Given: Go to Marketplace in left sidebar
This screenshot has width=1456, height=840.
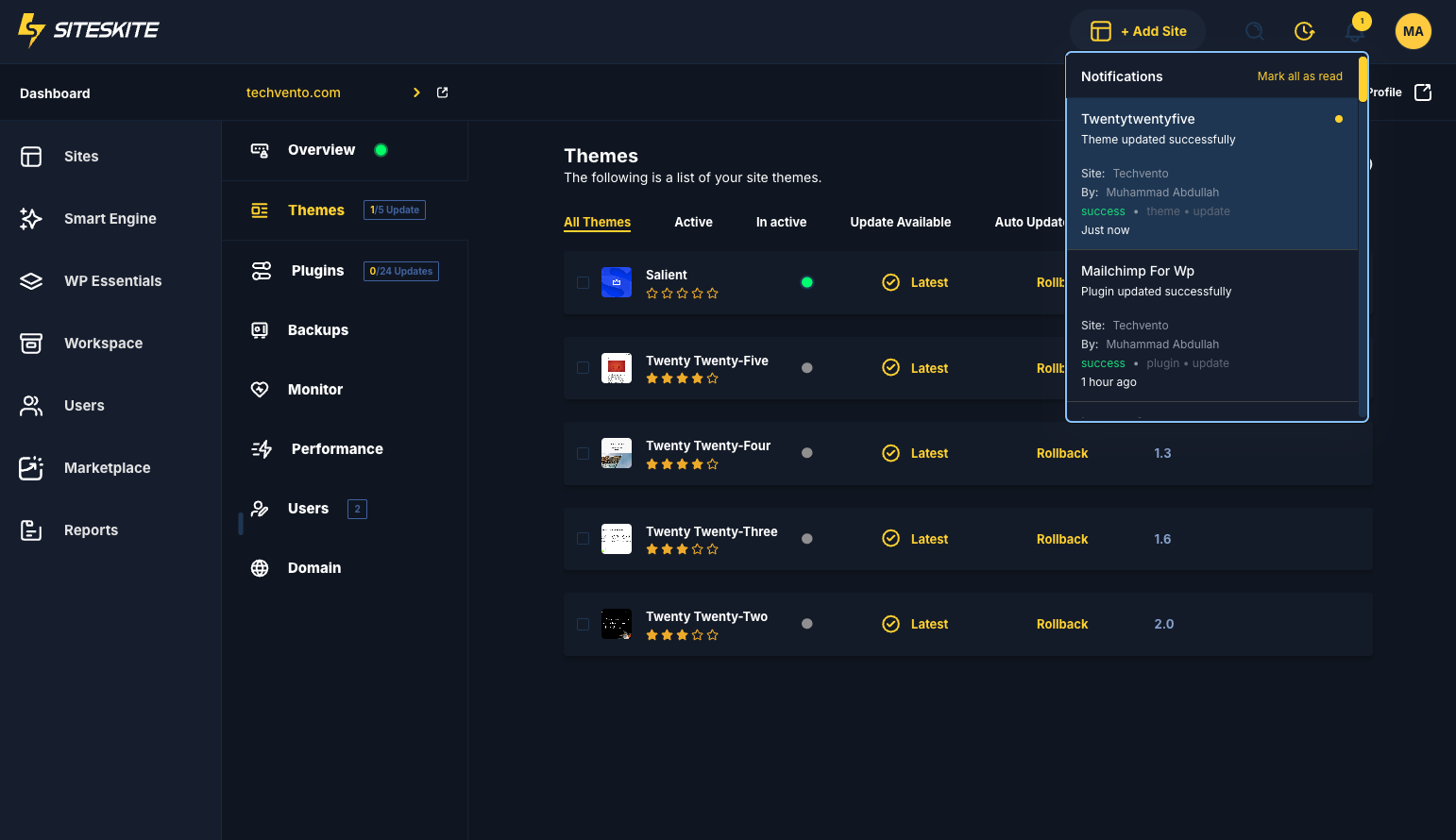Looking at the screenshot, I should (107, 468).
